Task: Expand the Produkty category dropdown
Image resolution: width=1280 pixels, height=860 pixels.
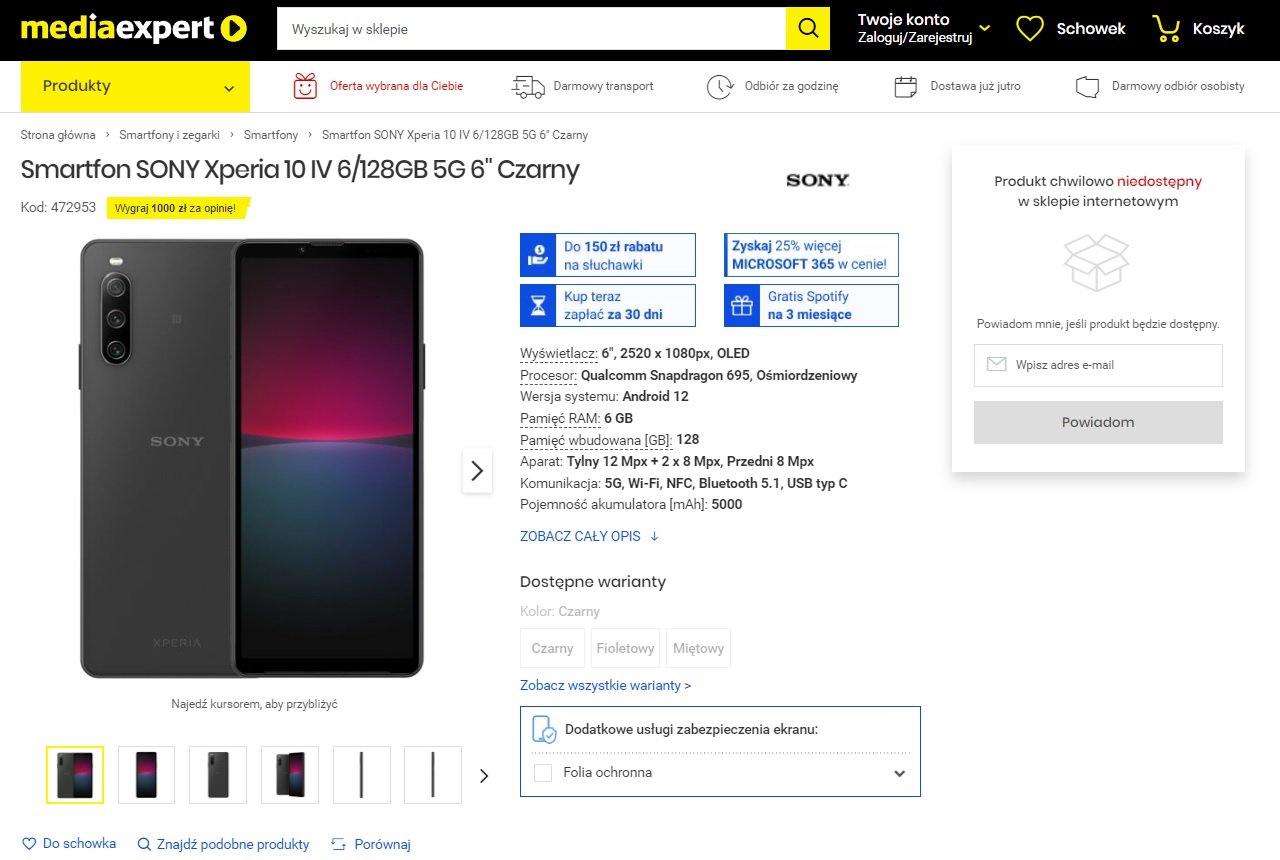Action: point(135,87)
